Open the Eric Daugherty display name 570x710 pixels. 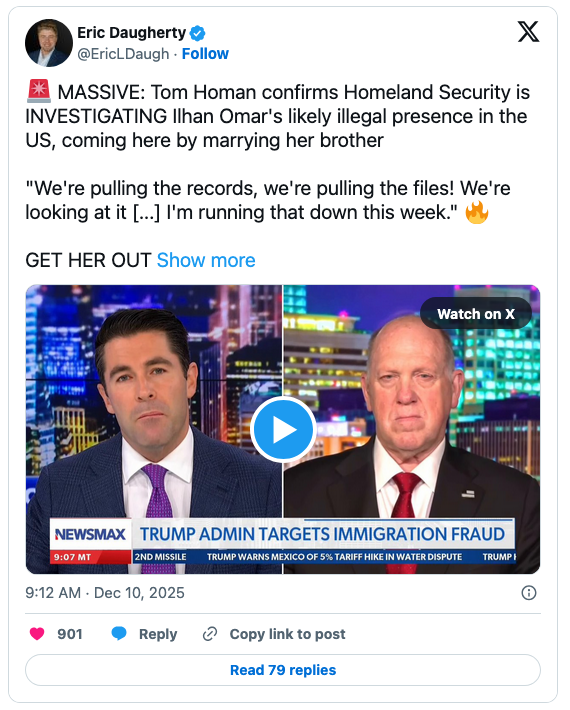tap(132, 33)
